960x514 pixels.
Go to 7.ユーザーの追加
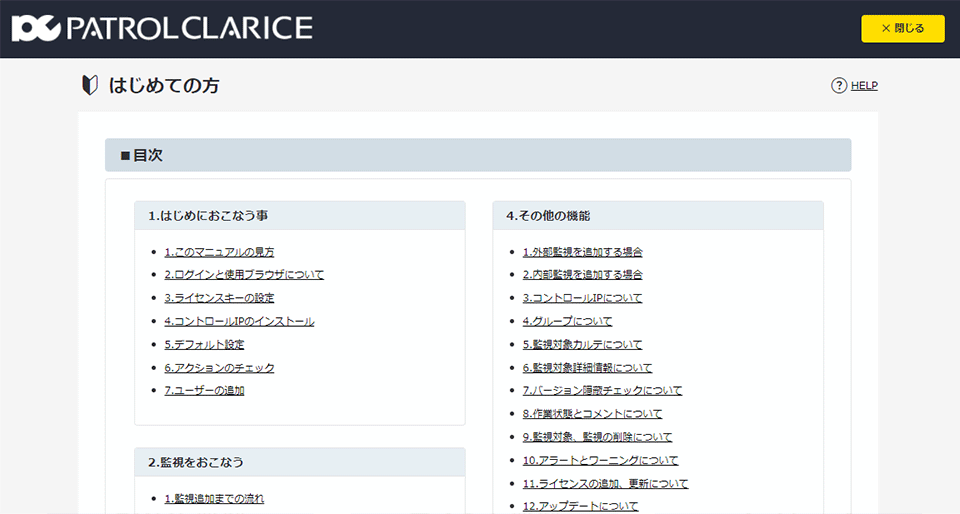[204, 390]
